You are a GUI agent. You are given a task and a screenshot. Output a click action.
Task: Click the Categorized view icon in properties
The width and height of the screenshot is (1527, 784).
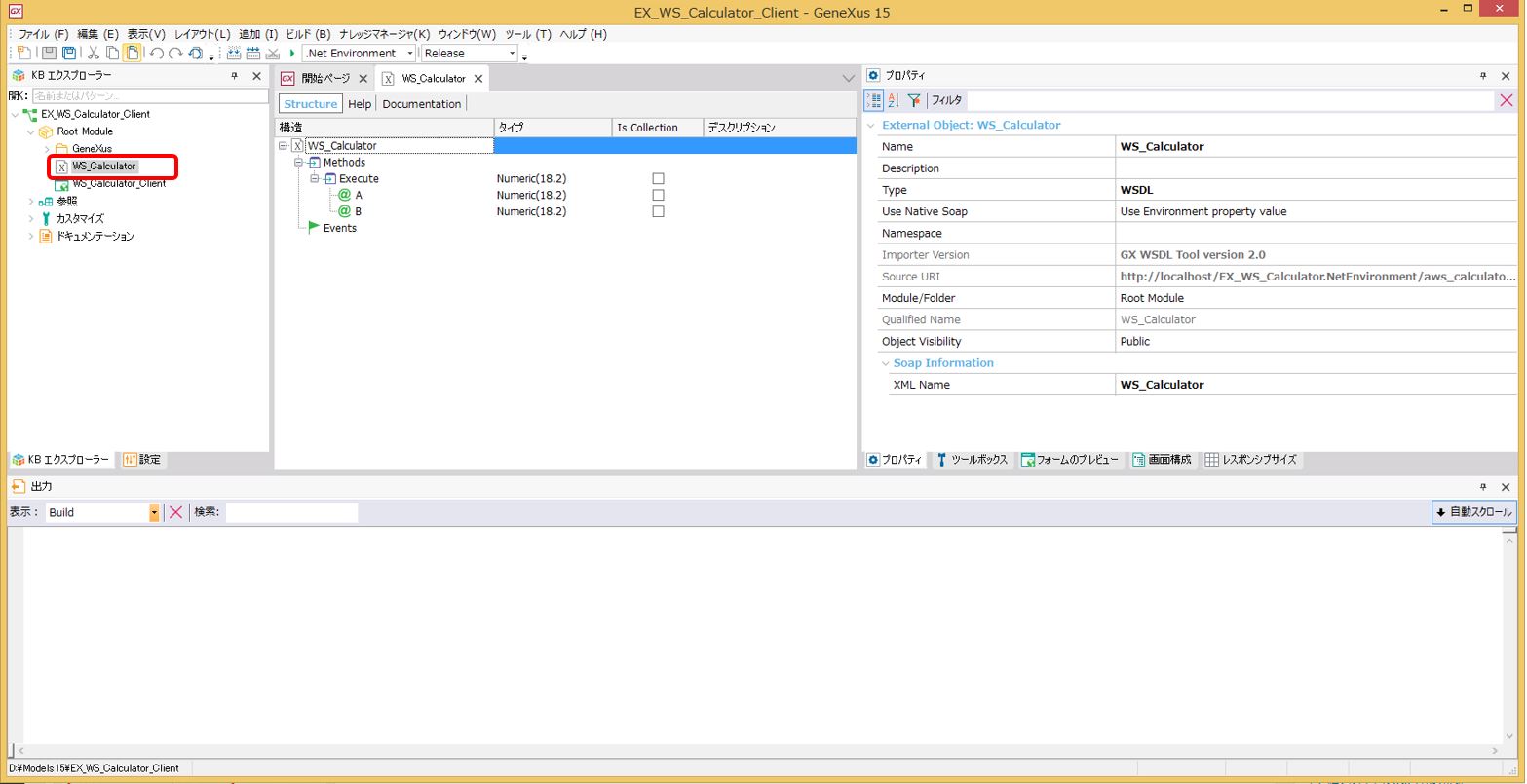coord(874,100)
